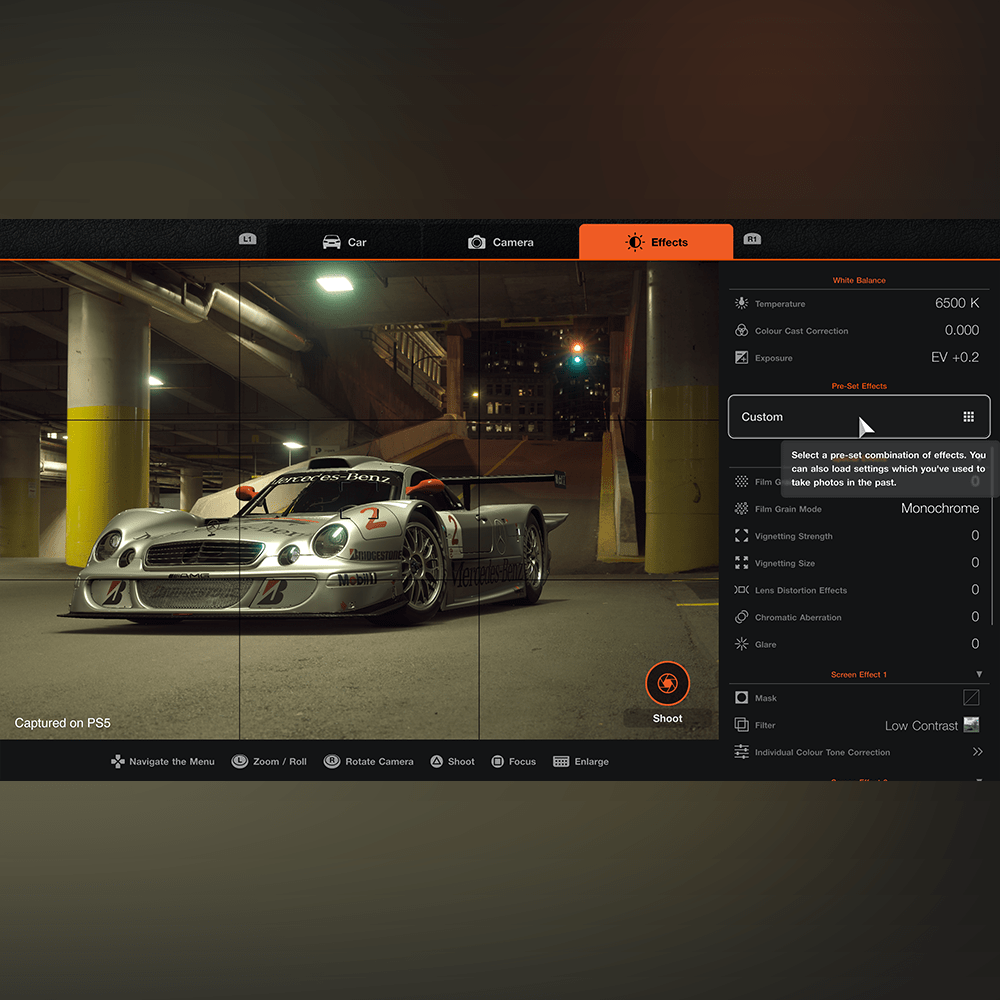The image size is (1000, 1000).
Task: Click the L1 shoulder button indicator
Action: (248, 240)
